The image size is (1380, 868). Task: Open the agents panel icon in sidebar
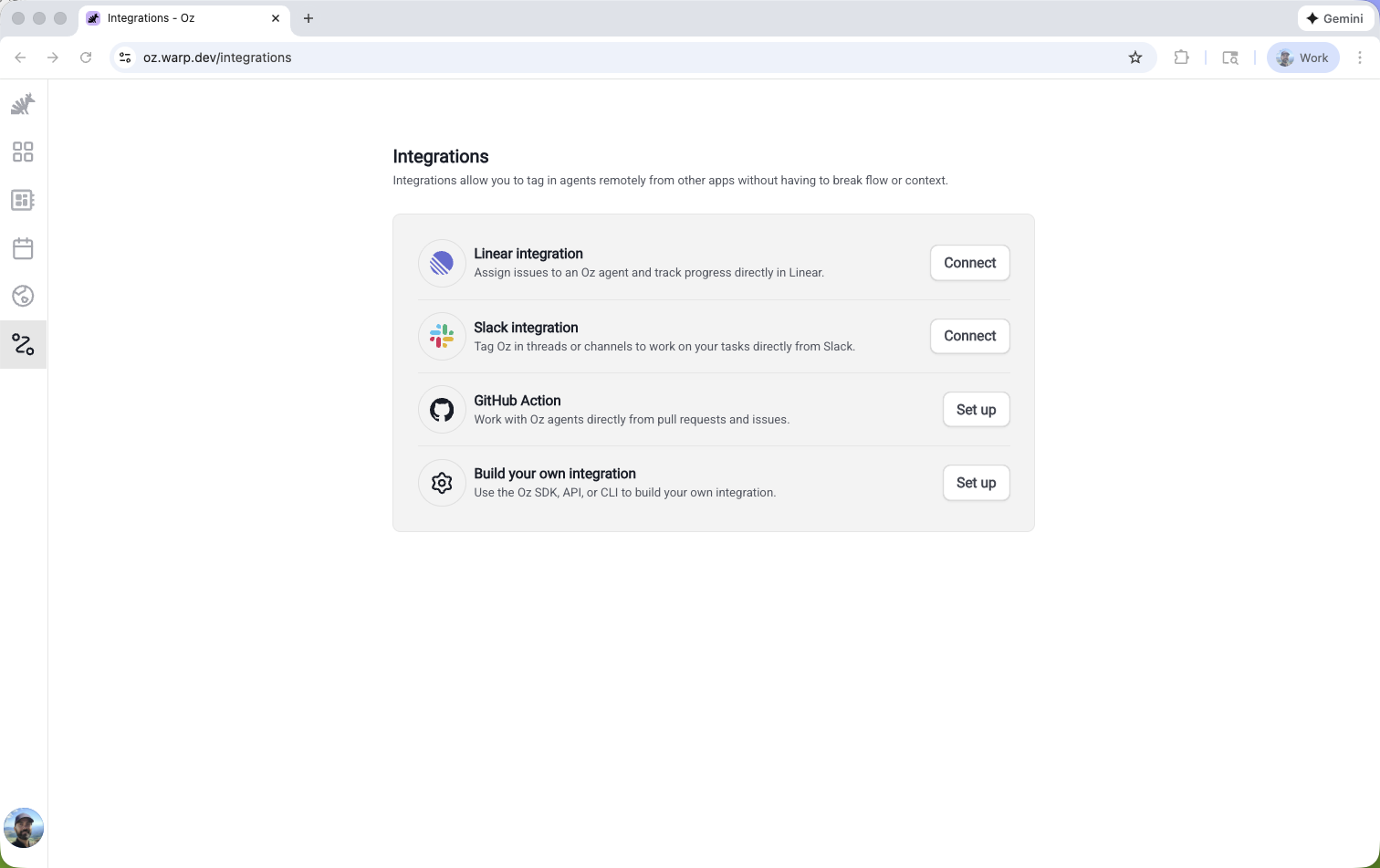pos(23,200)
